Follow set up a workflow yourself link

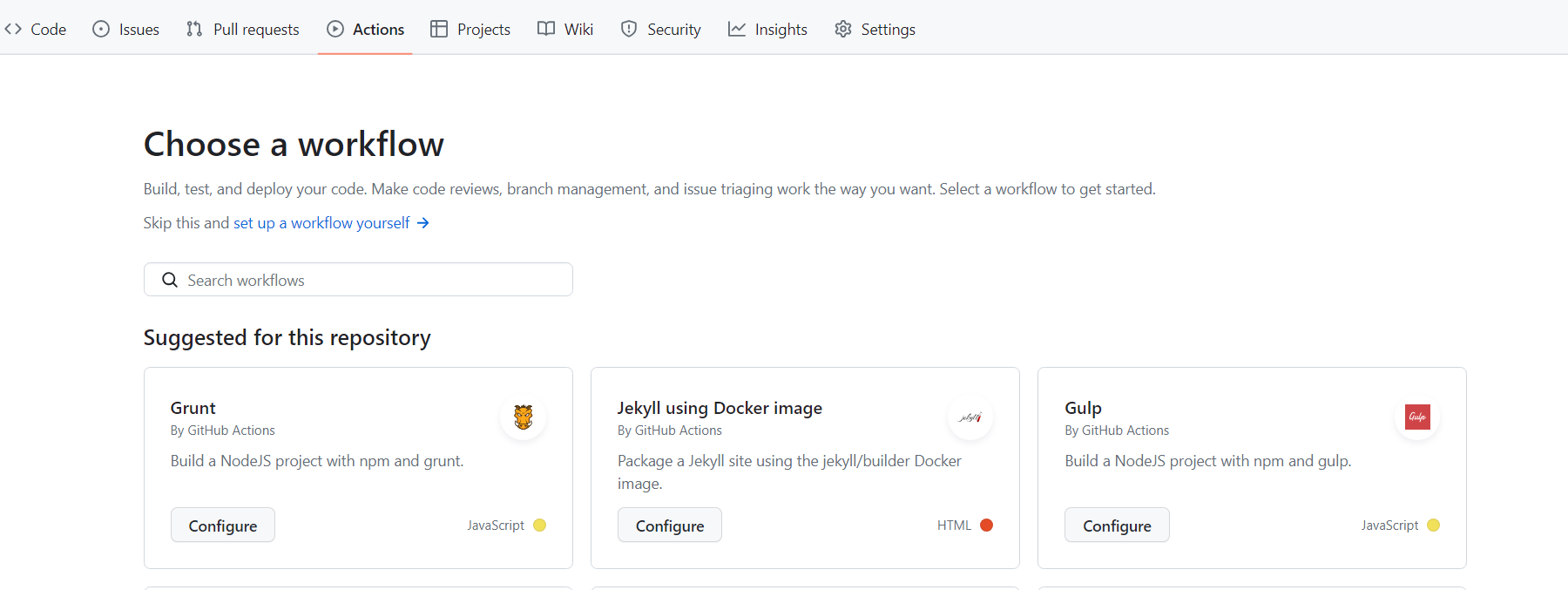pos(321,223)
